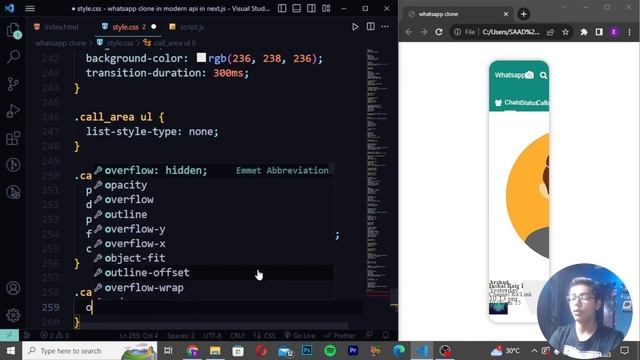Viewport: 640px width, 360px height.
Task: Open Chrome Extensions puzzle icon
Action: [x=584, y=32]
